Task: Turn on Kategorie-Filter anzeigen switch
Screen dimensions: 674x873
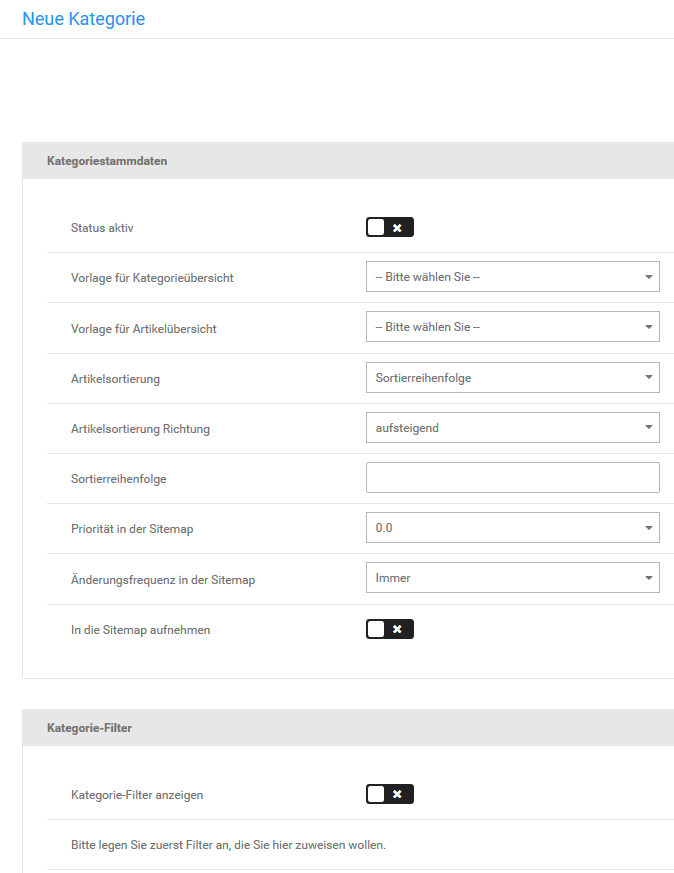Action: [x=389, y=794]
